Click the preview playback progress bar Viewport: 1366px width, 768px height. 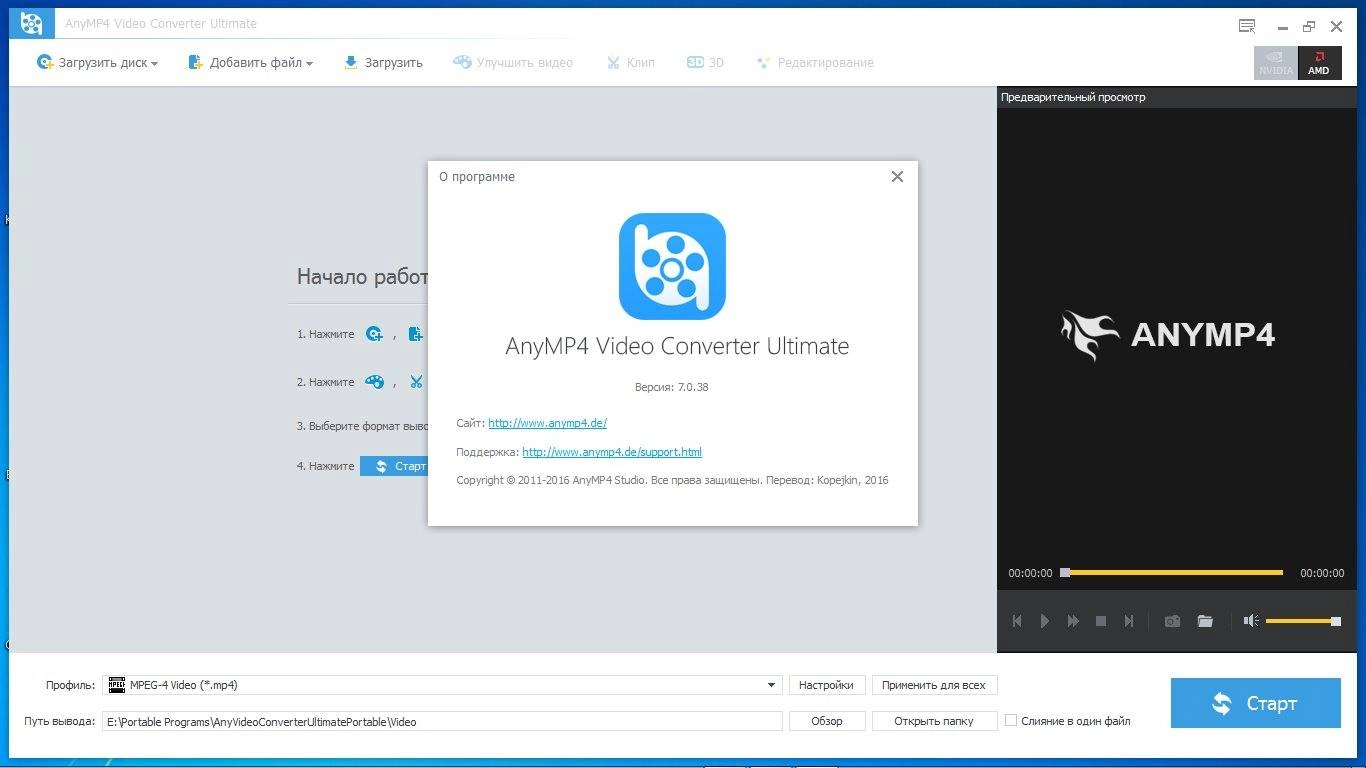[x=1172, y=573]
